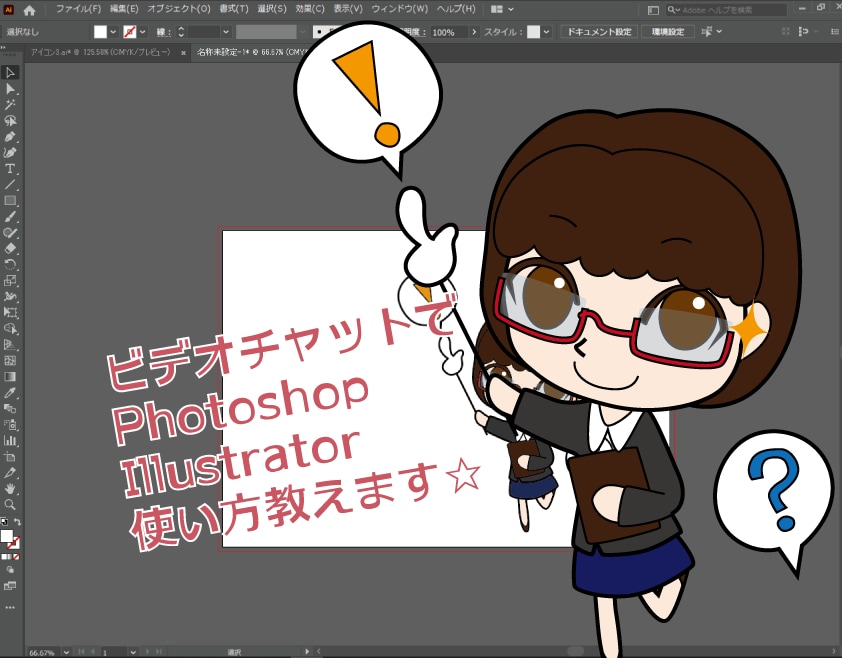
Task: Open the 編集(E) menu
Action: (124, 9)
